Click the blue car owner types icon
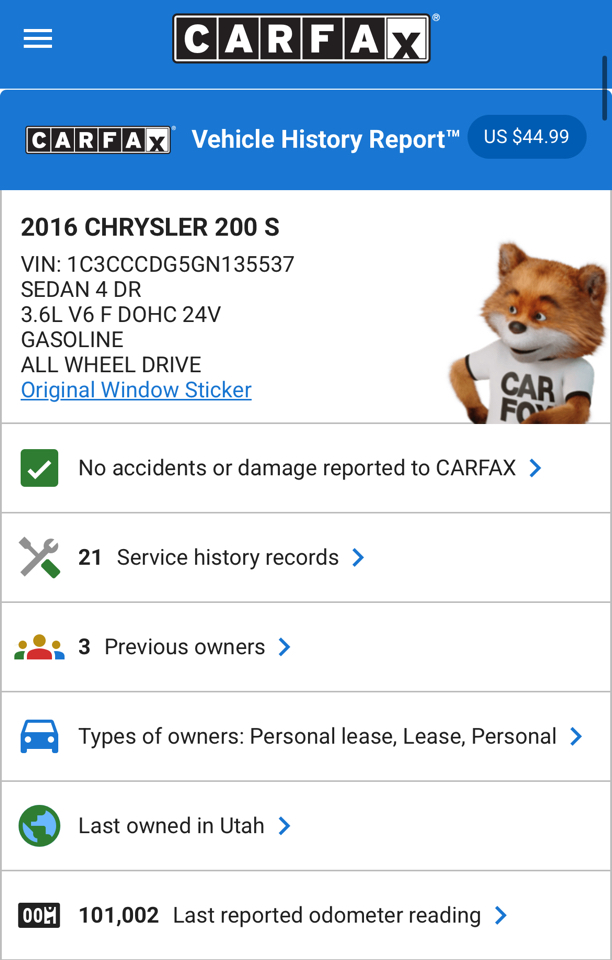This screenshot has height=960, width=612. point(39,737)
